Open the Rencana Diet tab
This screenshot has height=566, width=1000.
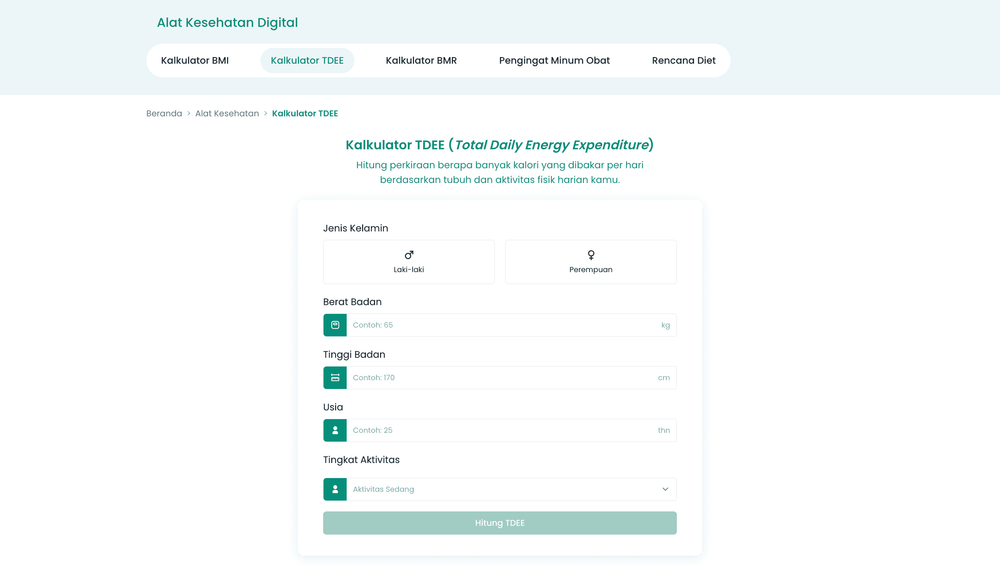pyautogui.click(x=684, y=61)
